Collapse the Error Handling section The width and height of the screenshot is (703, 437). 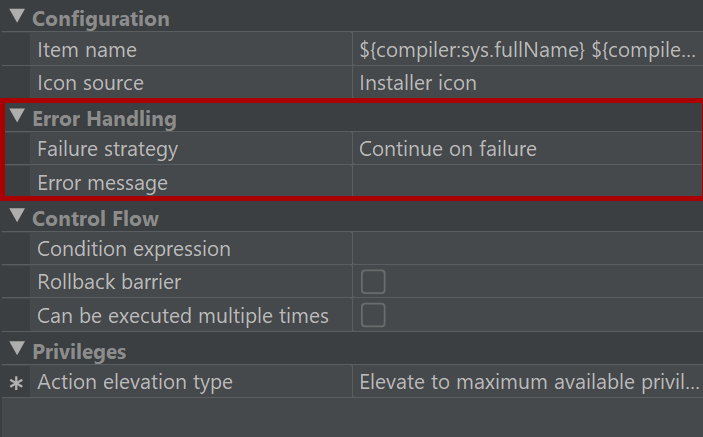coord(17,116)
